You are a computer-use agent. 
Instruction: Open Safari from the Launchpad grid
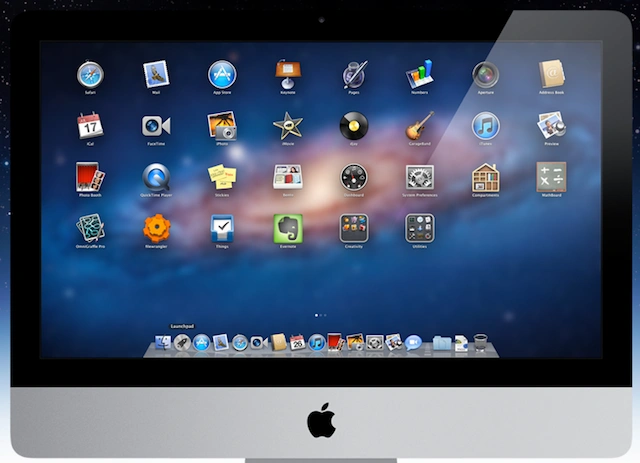(x=90, y=75)
